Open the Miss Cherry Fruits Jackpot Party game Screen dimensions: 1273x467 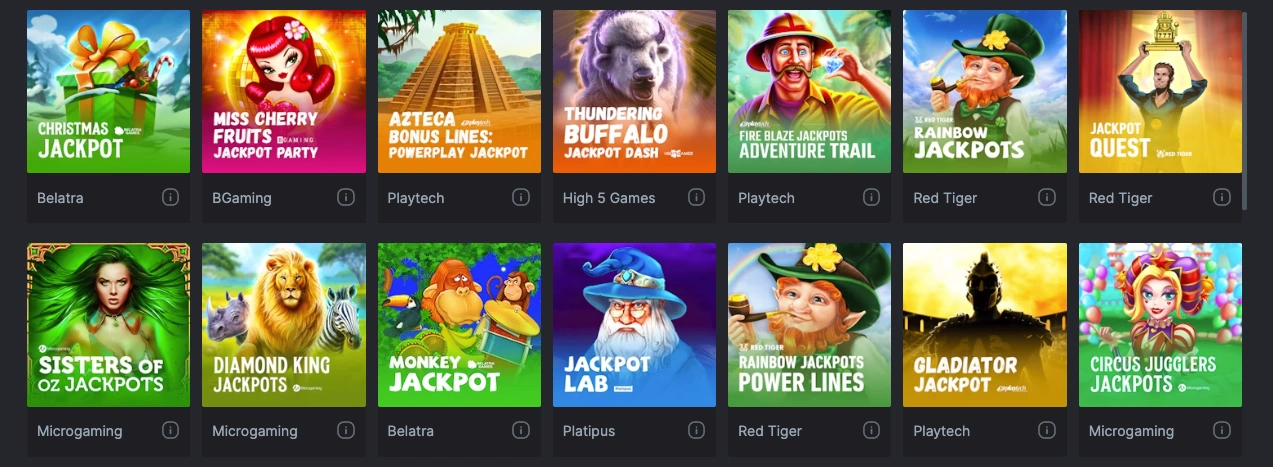(284, 91)
